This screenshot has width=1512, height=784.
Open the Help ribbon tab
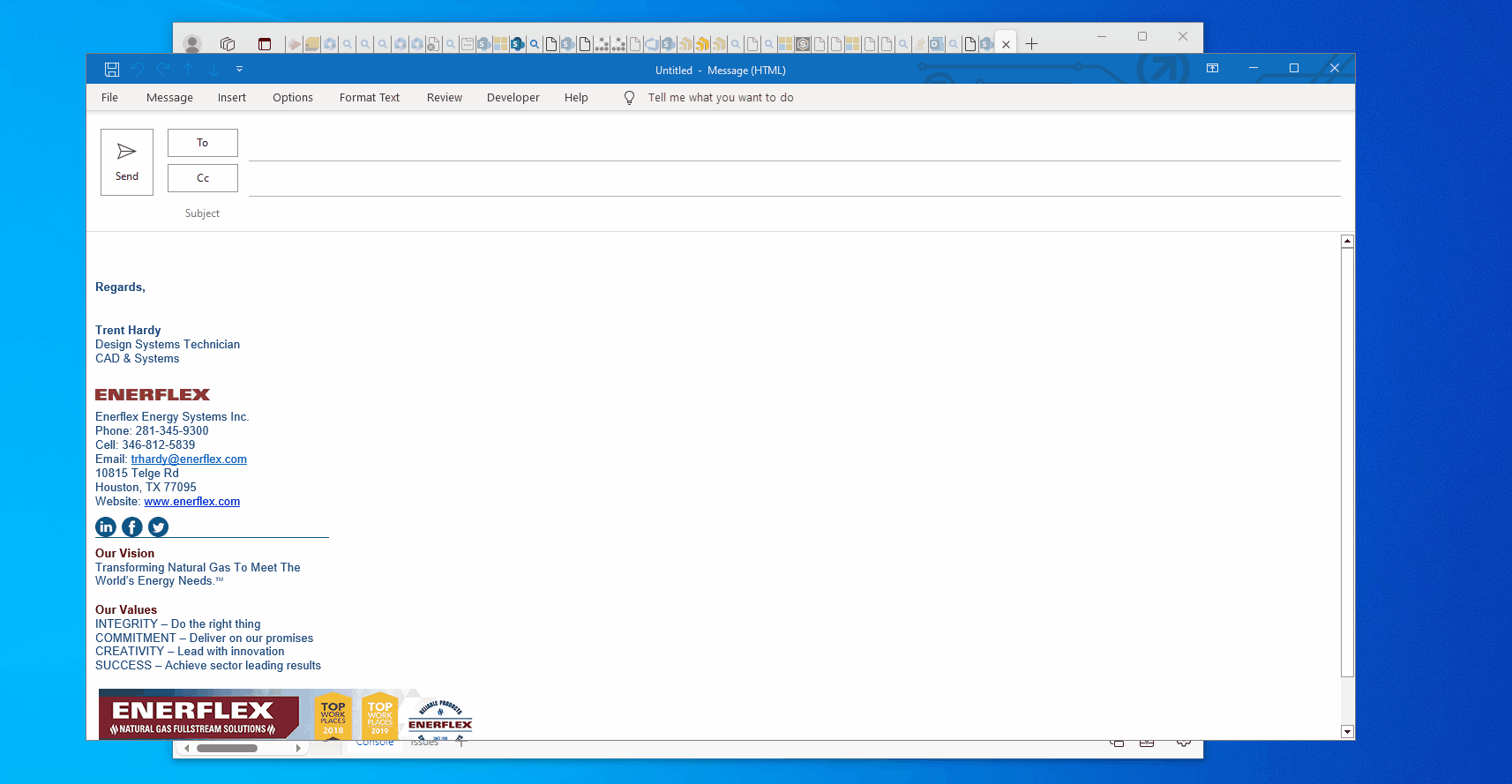pyautogui.click(x=576, y=98)
